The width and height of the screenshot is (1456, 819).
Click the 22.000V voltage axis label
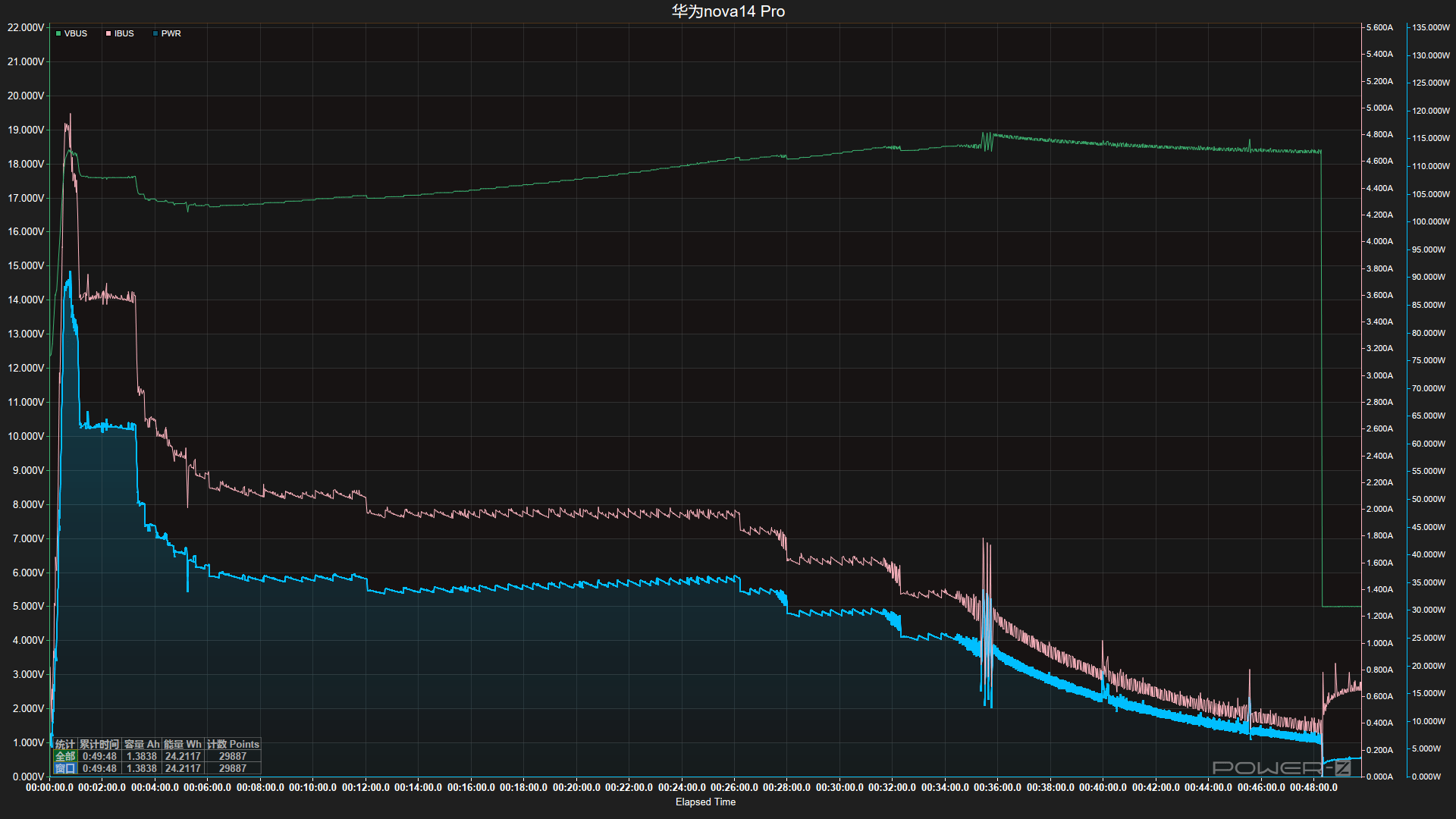[26, 27]
